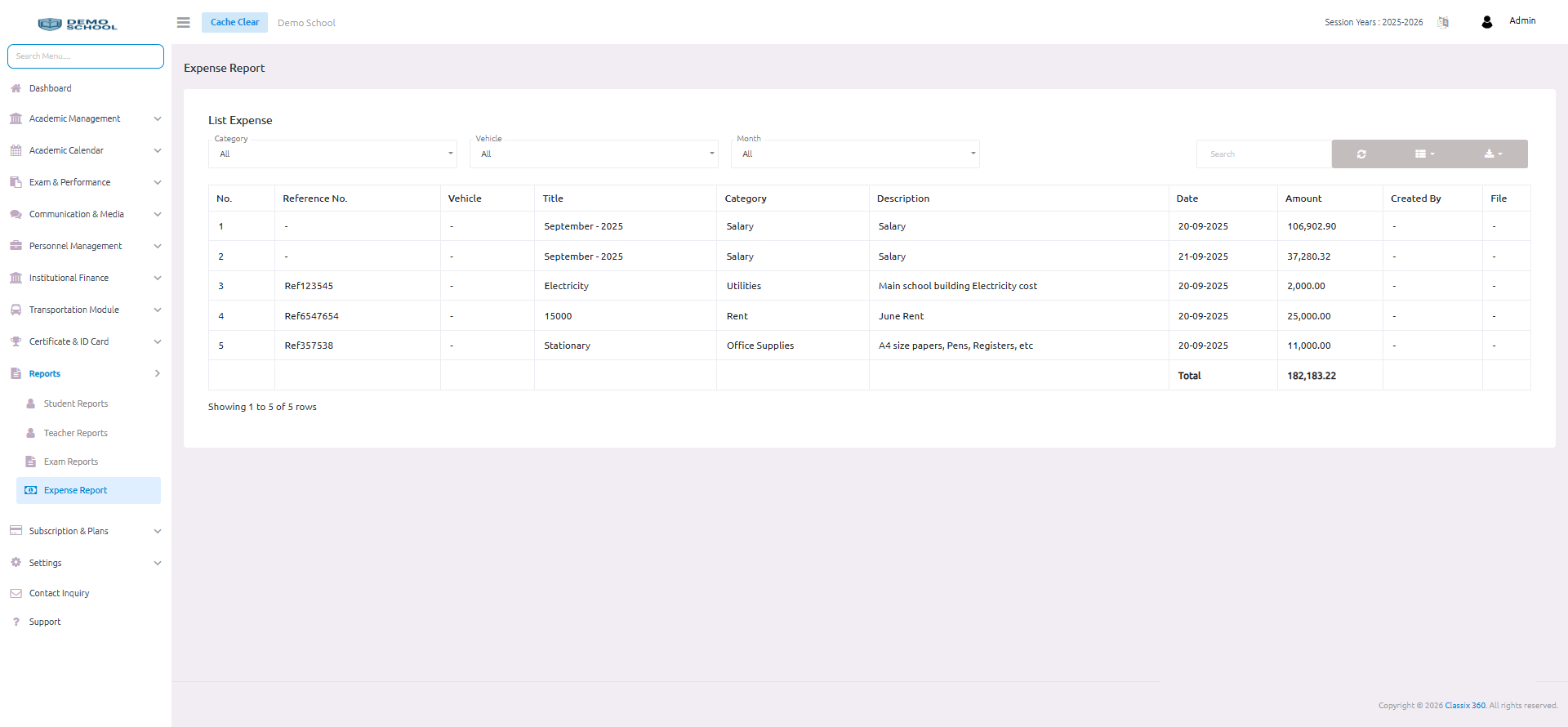Toggle the hamburger sidebar menu
This screenshot has height=727, width=1568.
(x=183, y=22)
